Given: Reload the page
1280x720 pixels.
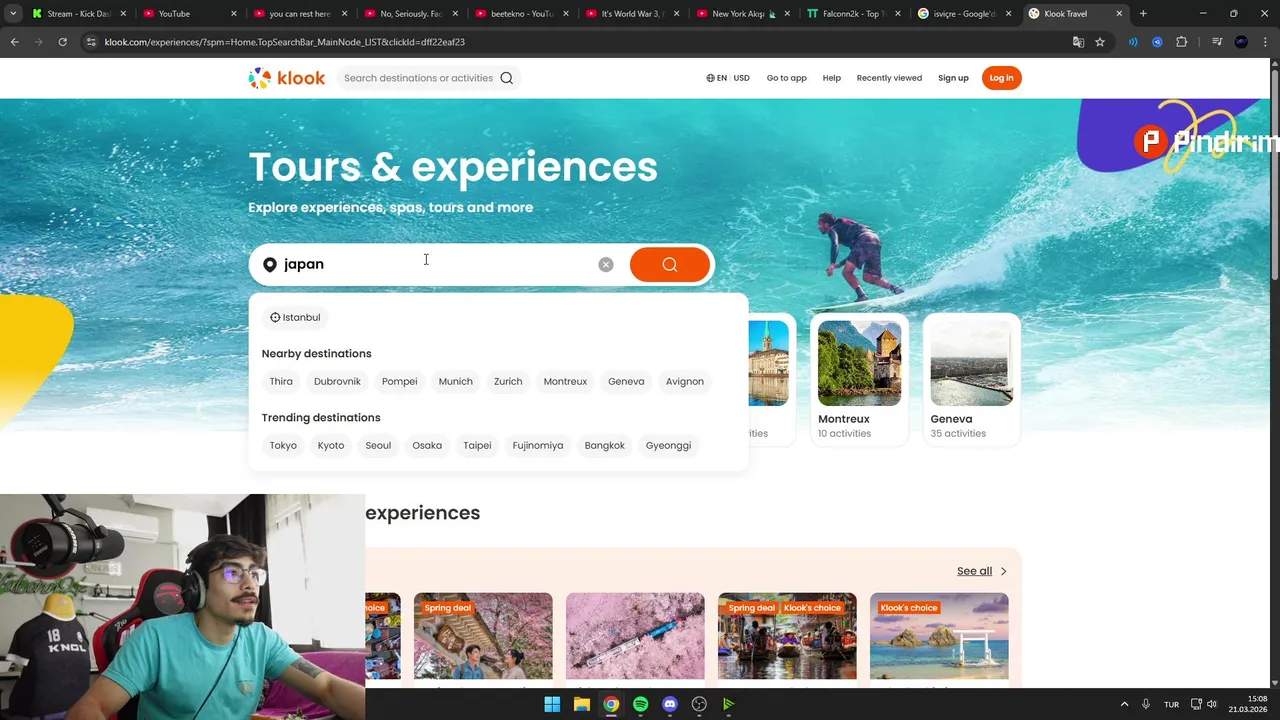Looking at the screenshot, I should pos(62,42).
